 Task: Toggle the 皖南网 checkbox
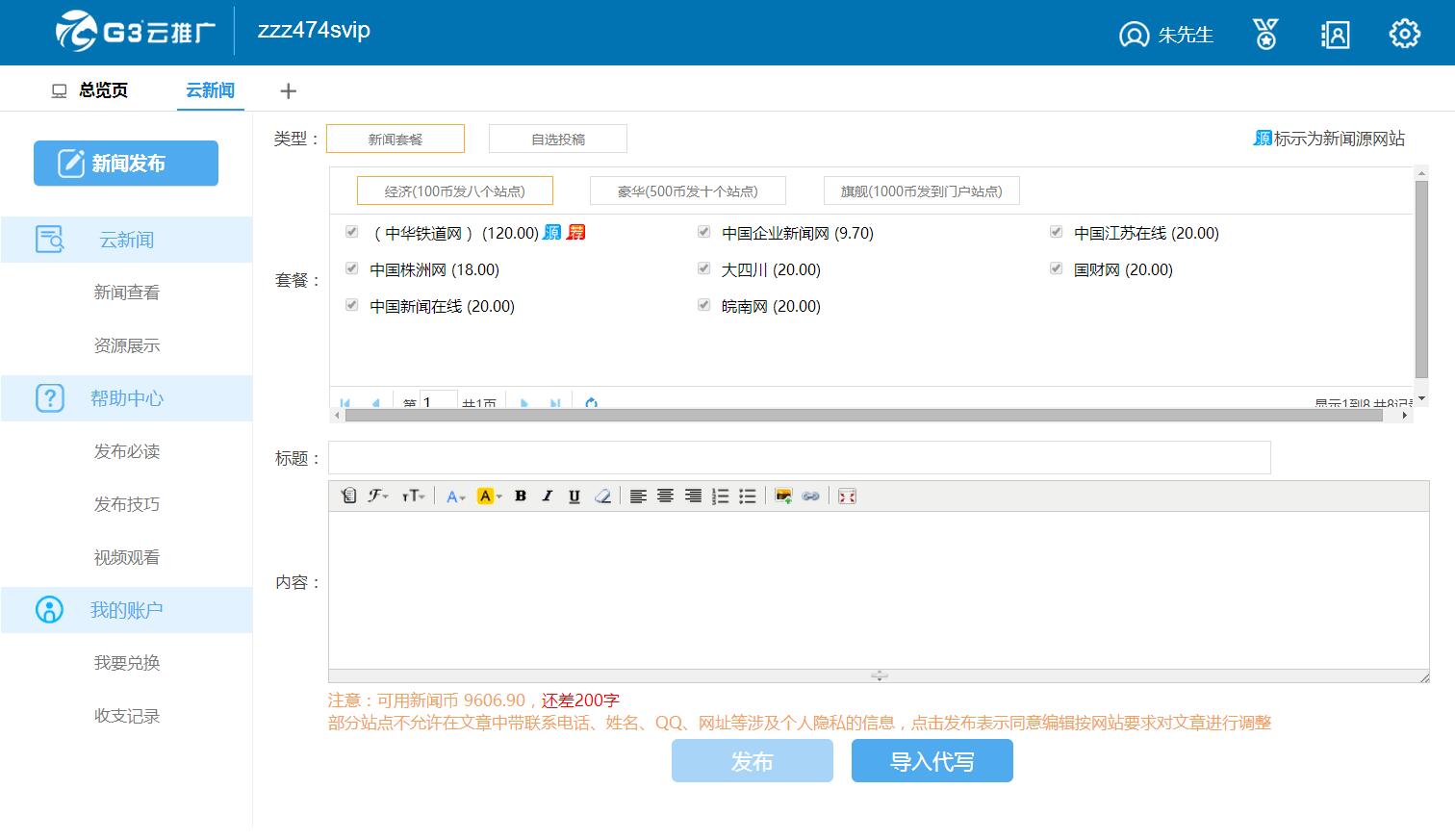click(703, 305)
